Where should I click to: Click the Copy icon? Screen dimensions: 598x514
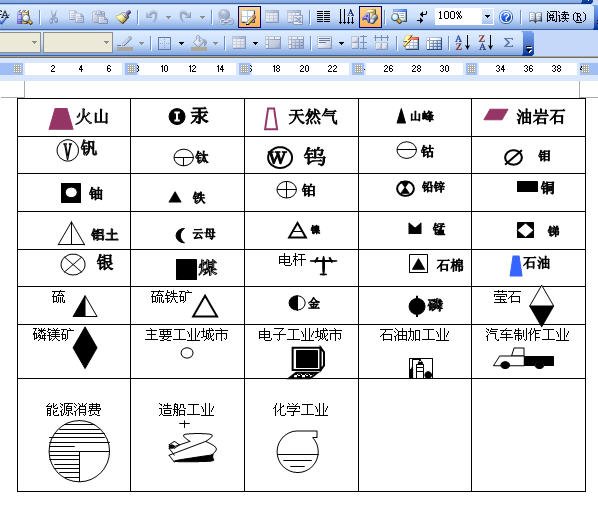(x=76, y=17)
